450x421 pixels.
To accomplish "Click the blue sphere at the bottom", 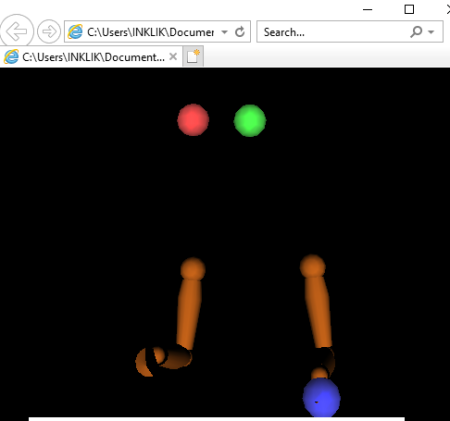I will (x=321, y=397).
